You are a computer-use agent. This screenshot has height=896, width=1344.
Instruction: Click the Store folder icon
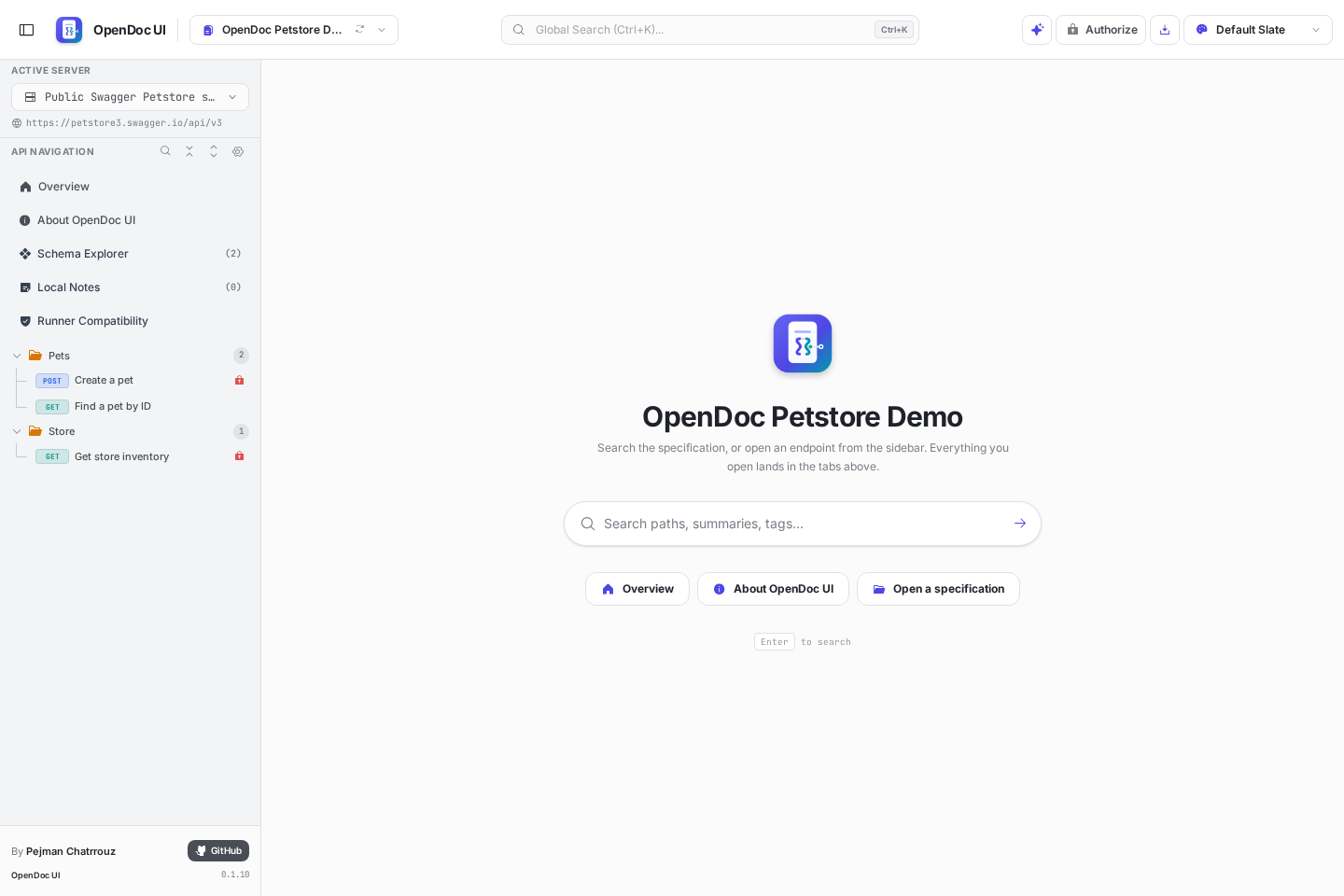click(35, 431)
